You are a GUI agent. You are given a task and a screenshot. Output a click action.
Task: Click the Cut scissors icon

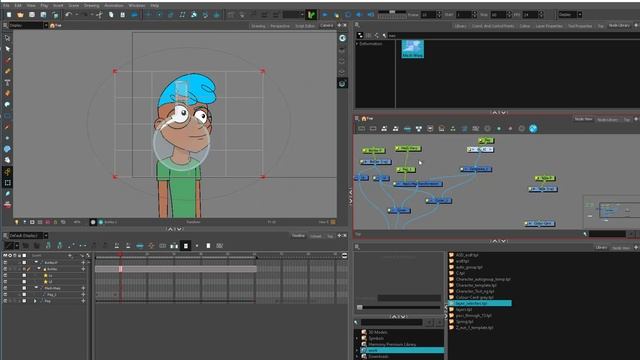99,15
